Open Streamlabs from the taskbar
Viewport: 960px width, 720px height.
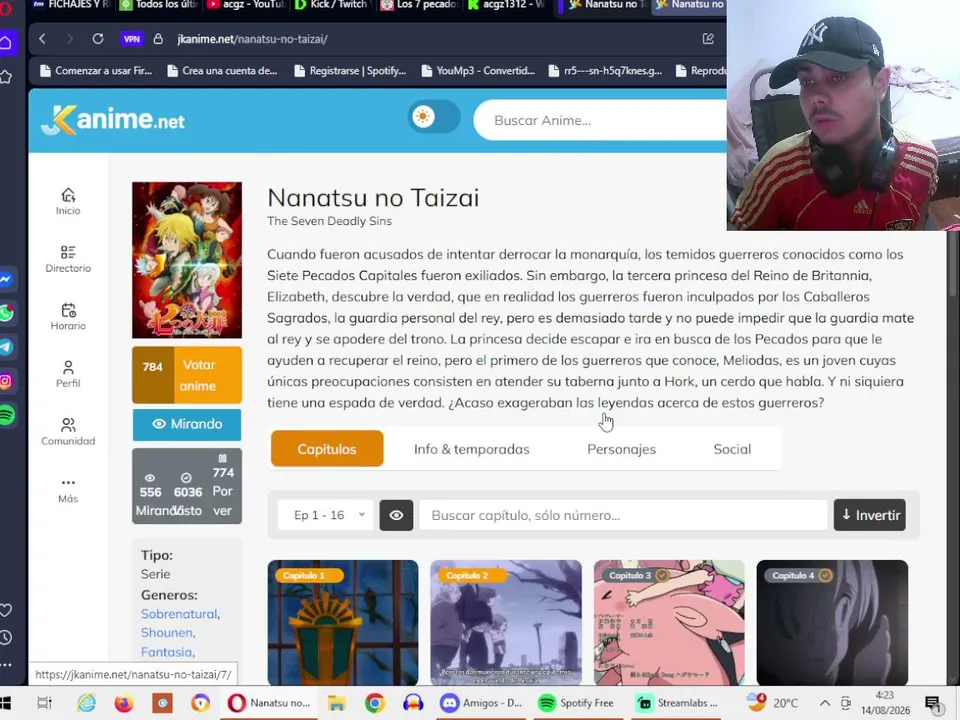[x=677, y=703]
